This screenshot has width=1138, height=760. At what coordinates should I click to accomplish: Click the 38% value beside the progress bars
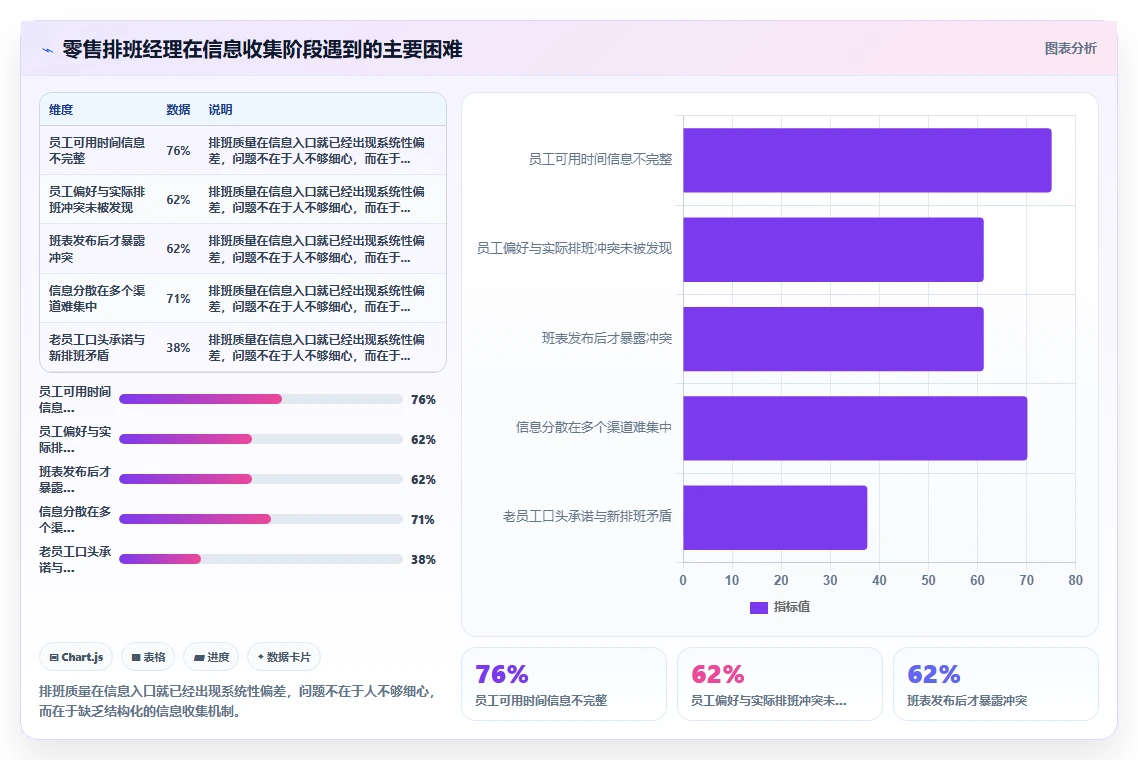click(423, 560)
